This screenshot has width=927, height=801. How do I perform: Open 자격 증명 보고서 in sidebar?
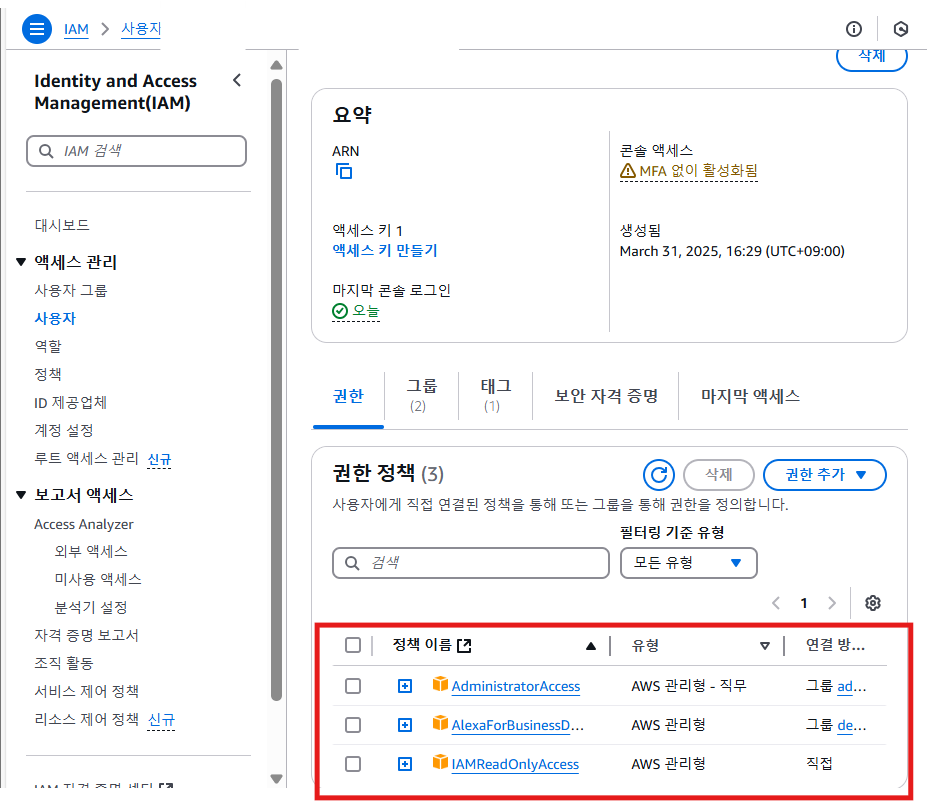[86, 635]
